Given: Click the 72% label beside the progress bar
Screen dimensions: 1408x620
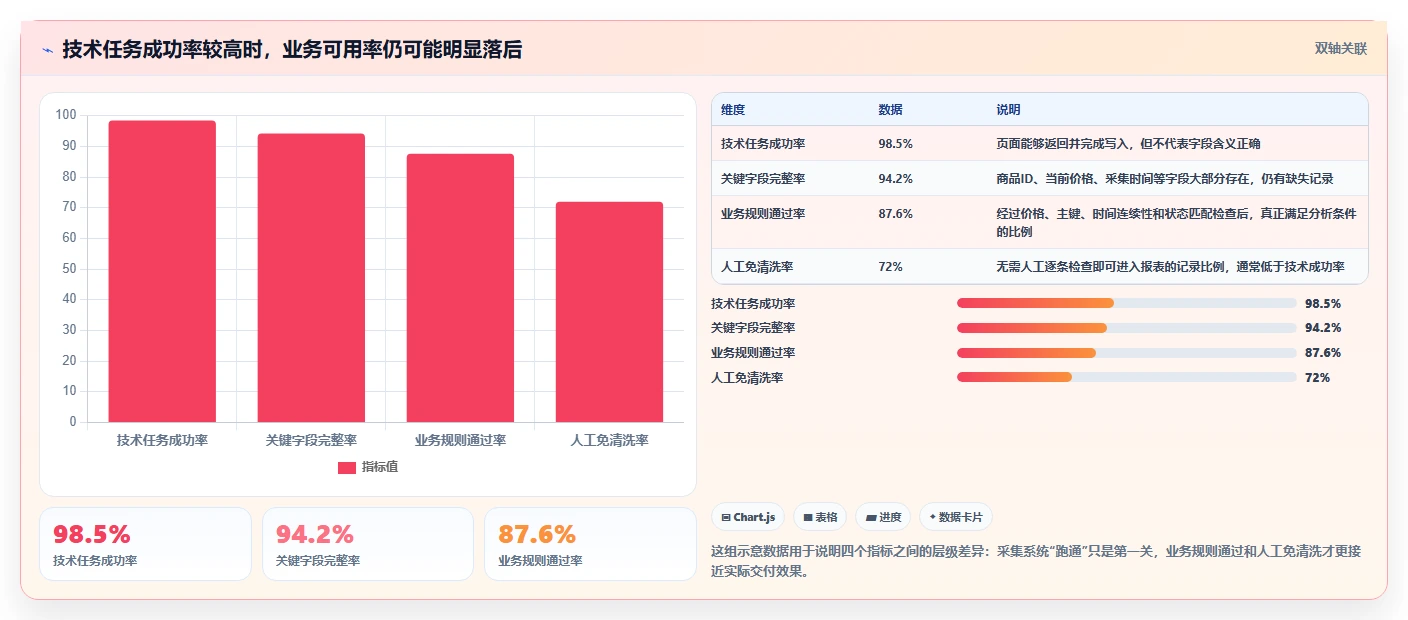Looking at the screenshot, I should coord(1318,377).
